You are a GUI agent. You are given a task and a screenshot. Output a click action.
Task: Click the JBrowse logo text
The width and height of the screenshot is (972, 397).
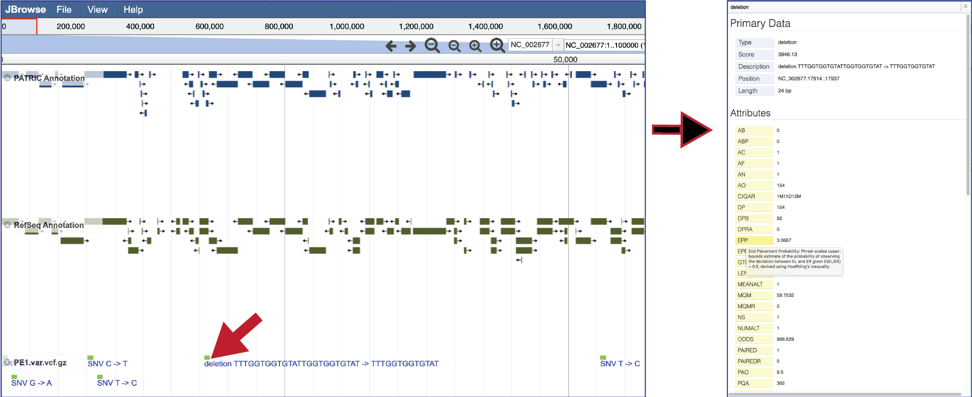[25, 9]
